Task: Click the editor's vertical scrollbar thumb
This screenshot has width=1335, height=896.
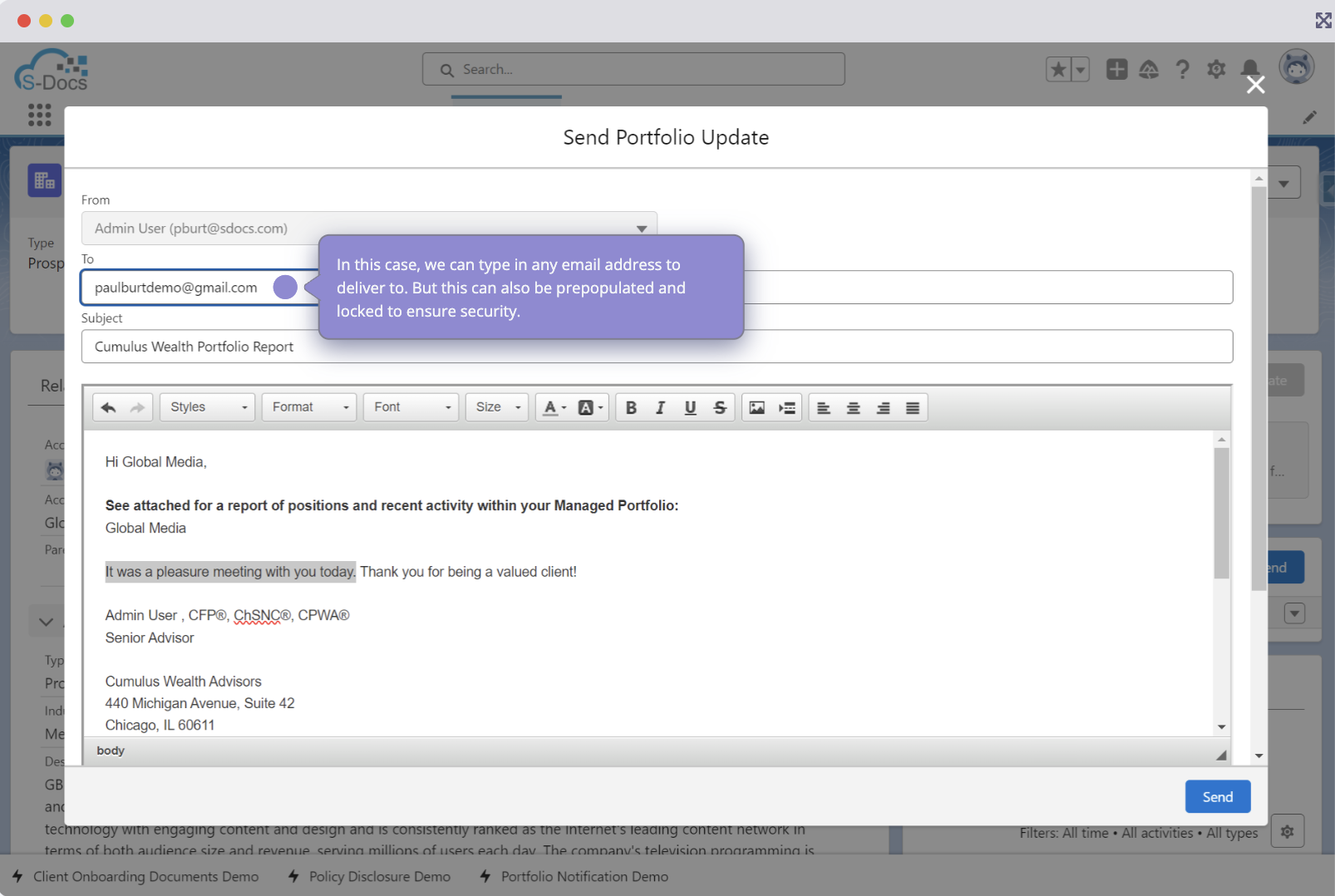Action: point(1221,513)
